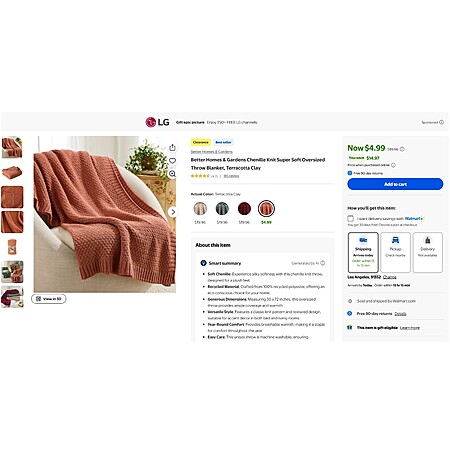
Task: Open info icon beside strikethrough price
Action: [x=402, y=149]
